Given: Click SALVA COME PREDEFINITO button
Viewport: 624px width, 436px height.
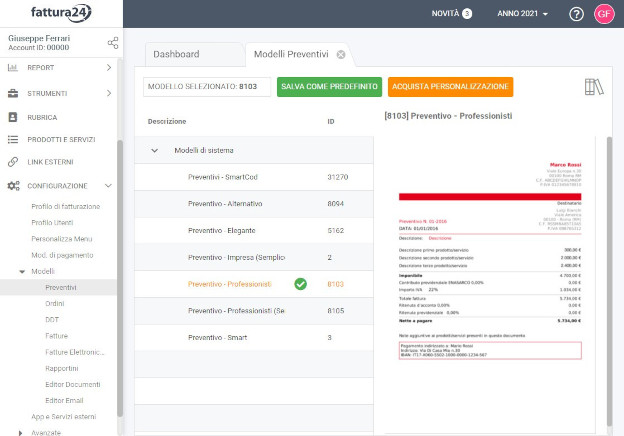Looking at the screenshot, I should click(x=329, y=87).
